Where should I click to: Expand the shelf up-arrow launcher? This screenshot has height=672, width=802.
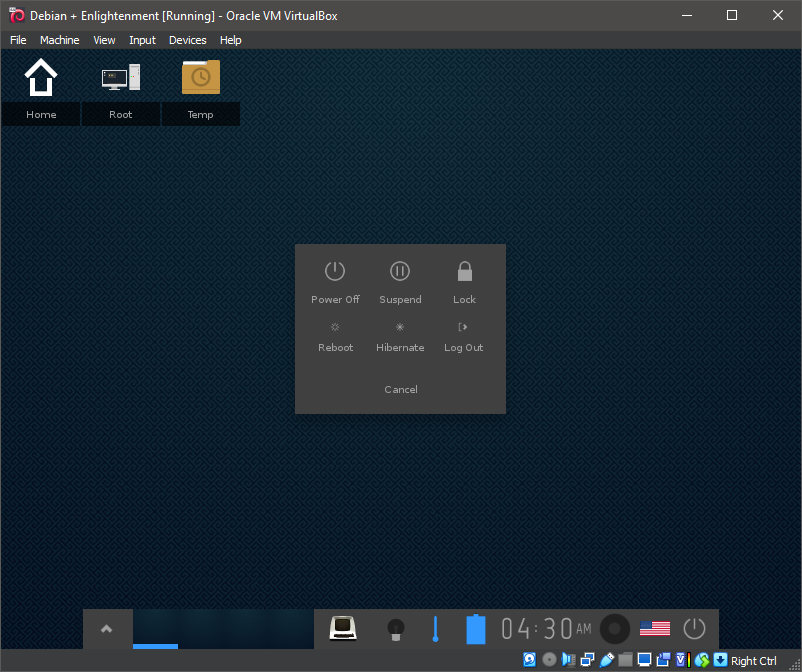pyautogui.click(x=107, y=629)
